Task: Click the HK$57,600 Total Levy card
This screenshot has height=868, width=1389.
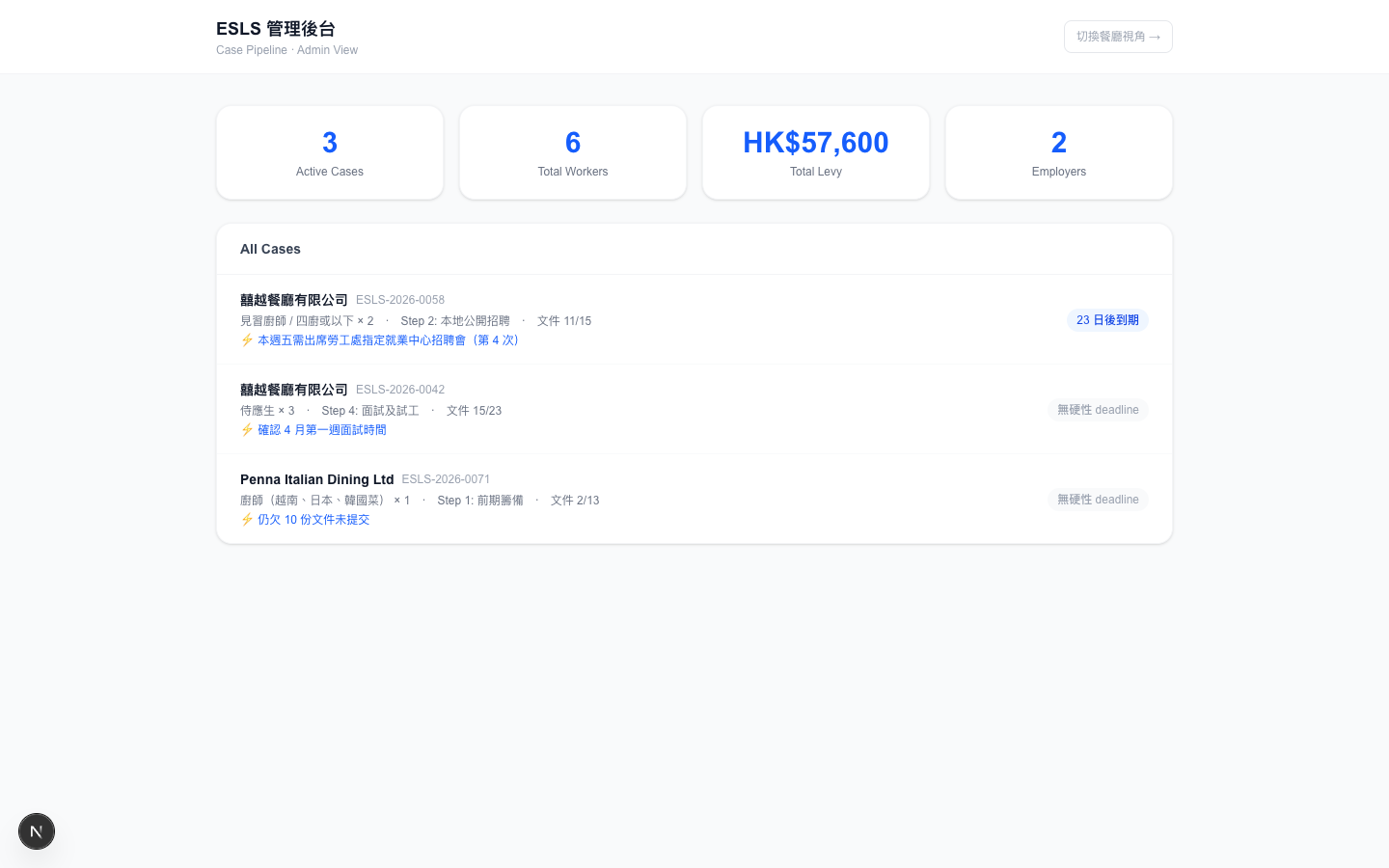Action: point(816,152)
